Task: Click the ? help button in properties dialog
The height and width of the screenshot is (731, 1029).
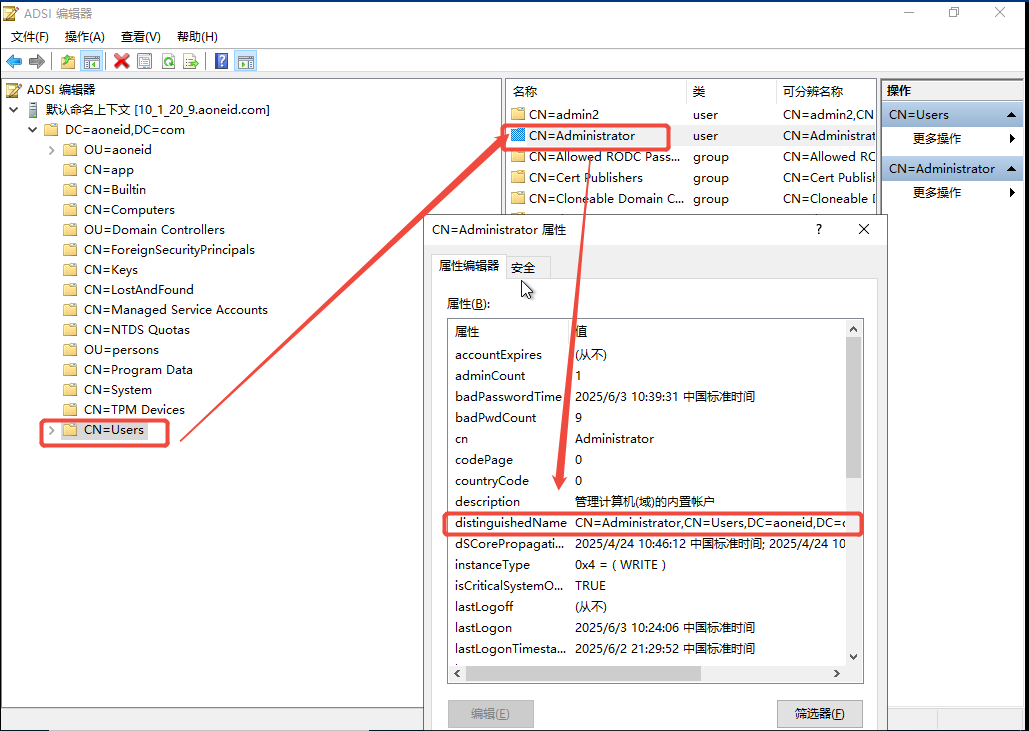Action: 818,229
